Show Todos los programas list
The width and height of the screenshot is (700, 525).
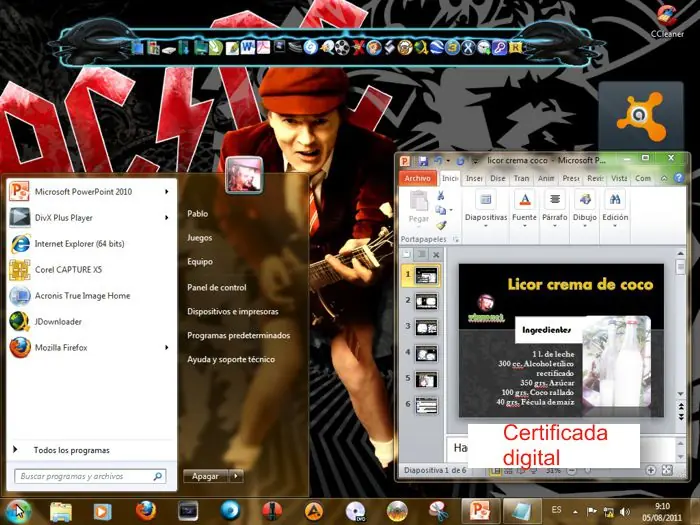[71, 451]
